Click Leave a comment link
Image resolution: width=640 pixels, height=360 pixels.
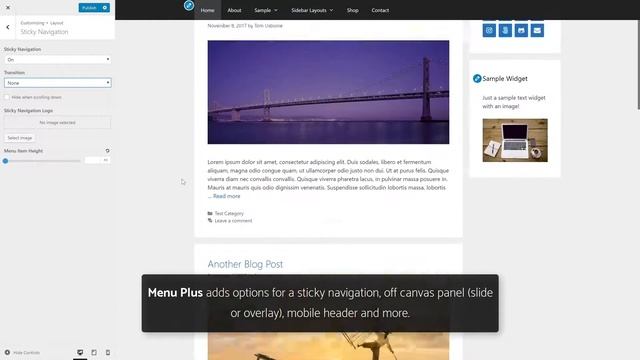[233, 221]
